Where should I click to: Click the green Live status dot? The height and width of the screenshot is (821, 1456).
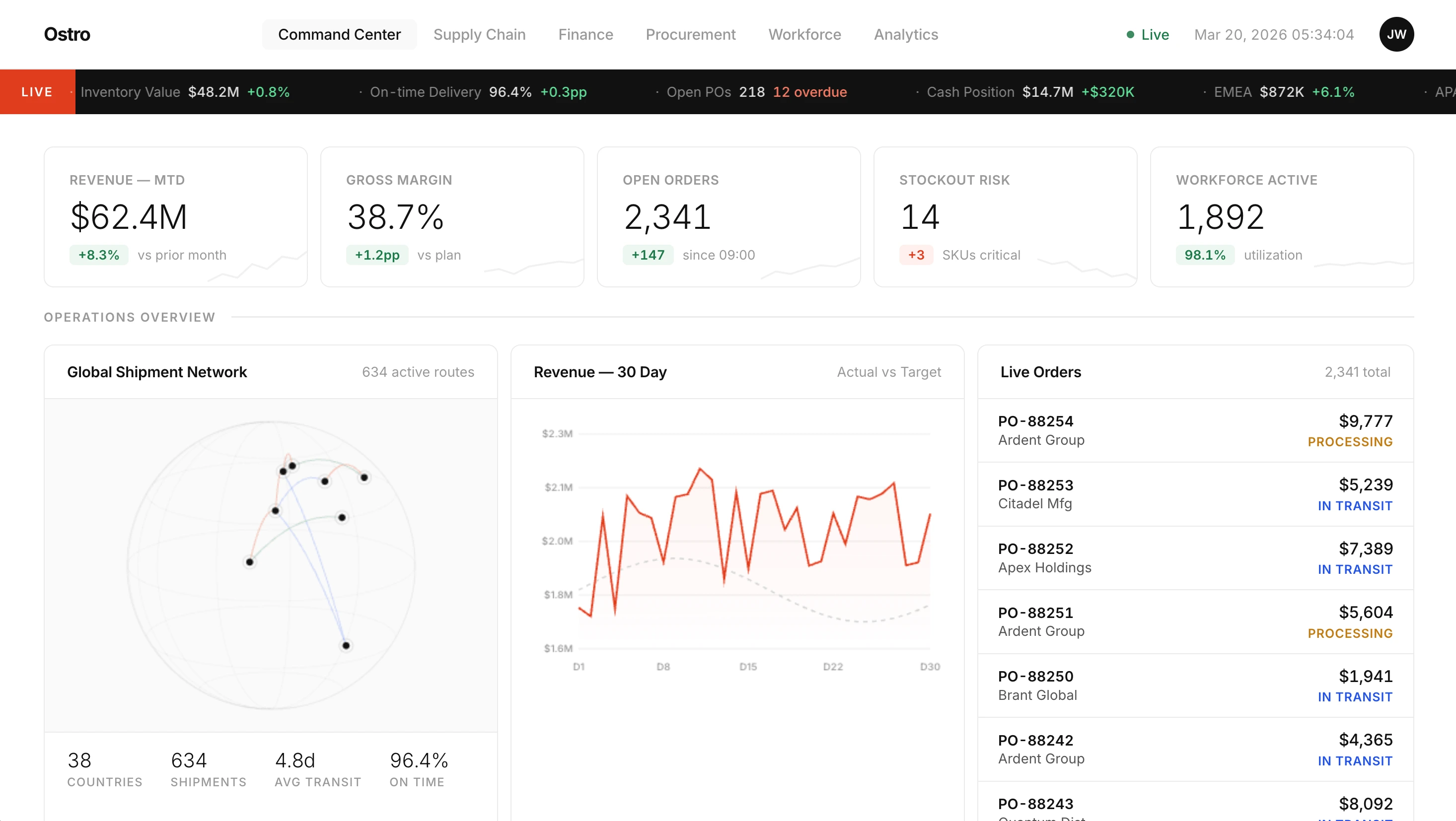pyautogui.click(x=1130, y=34)
